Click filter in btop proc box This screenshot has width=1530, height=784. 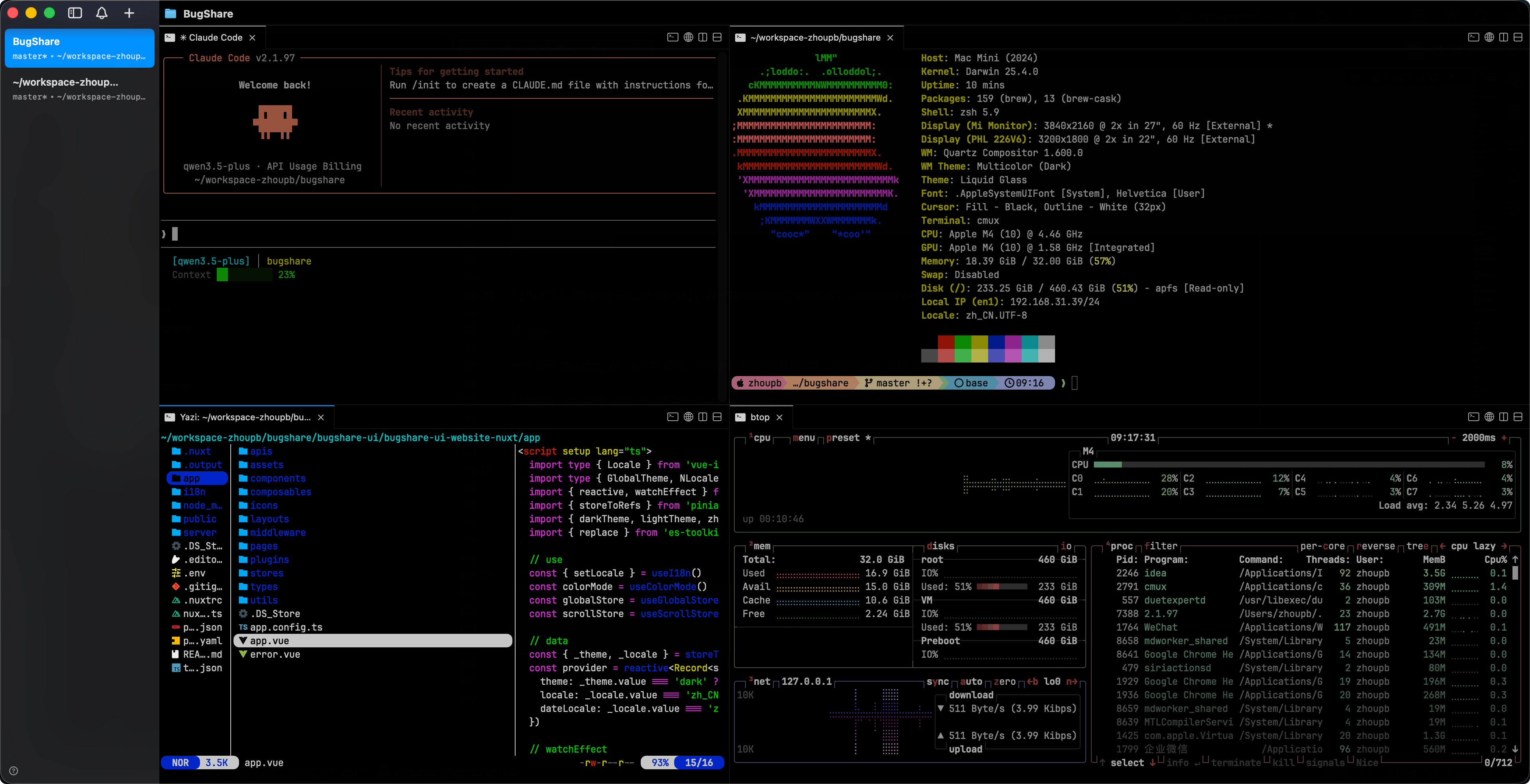[x=1161, y=546]
